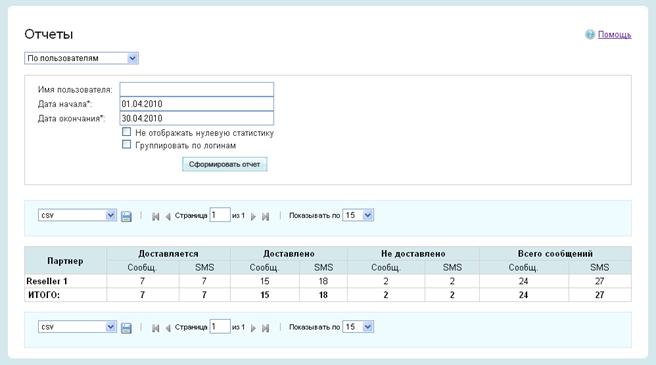Open the bottom Показывать по 15 dropdown
The image size is (656, 365).
[x=358, y=327]
